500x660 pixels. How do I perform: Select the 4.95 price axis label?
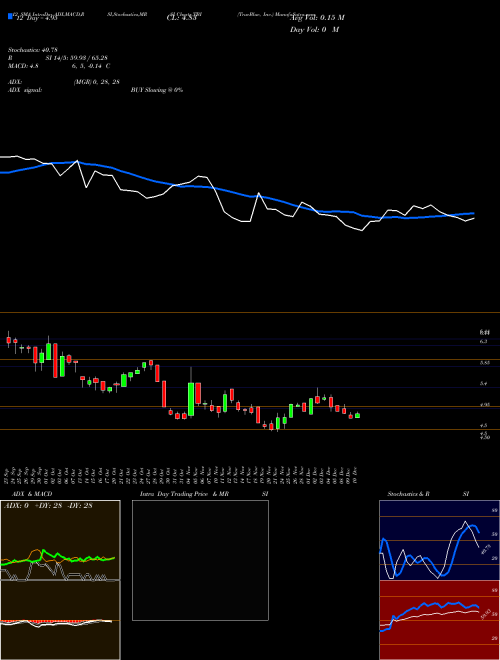(x=484, y=405)
